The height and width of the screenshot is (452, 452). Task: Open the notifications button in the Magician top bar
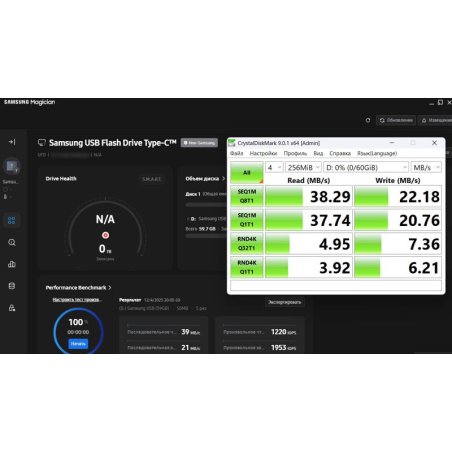pos(436,120)
